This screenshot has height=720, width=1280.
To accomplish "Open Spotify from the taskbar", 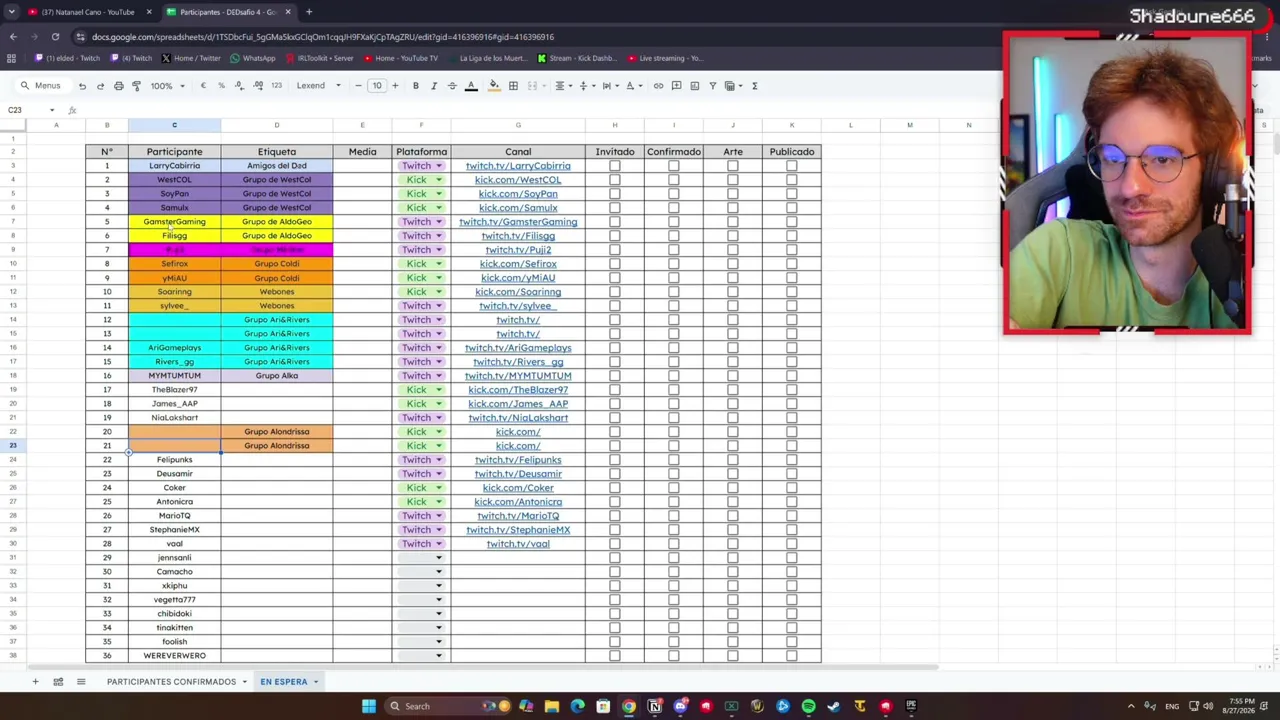I will 808,706.
